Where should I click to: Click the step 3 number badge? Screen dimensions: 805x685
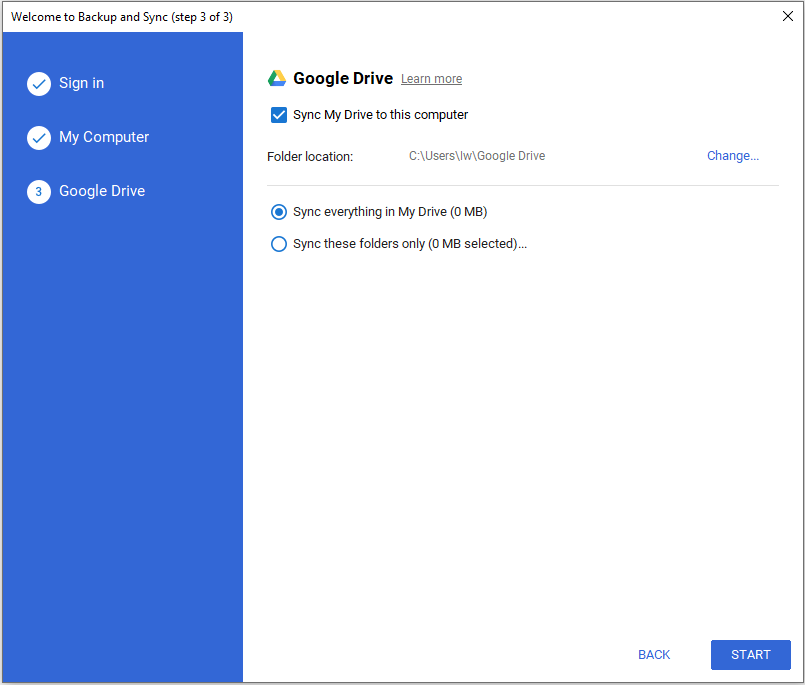click(38, 190)
